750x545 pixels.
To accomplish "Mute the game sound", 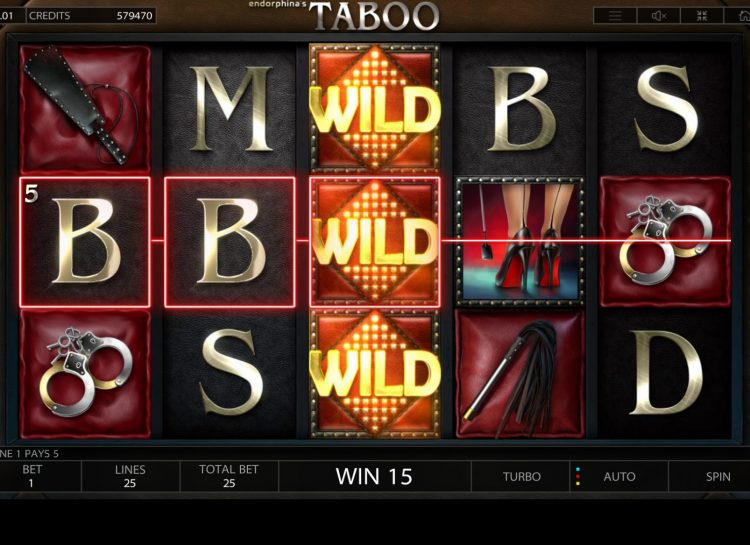I will pos(659,16).
